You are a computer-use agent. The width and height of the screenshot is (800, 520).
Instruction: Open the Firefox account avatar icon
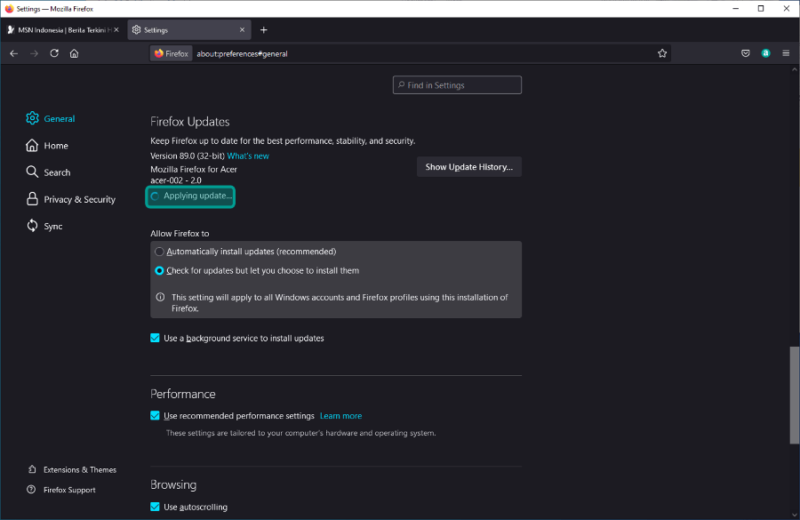766,54
